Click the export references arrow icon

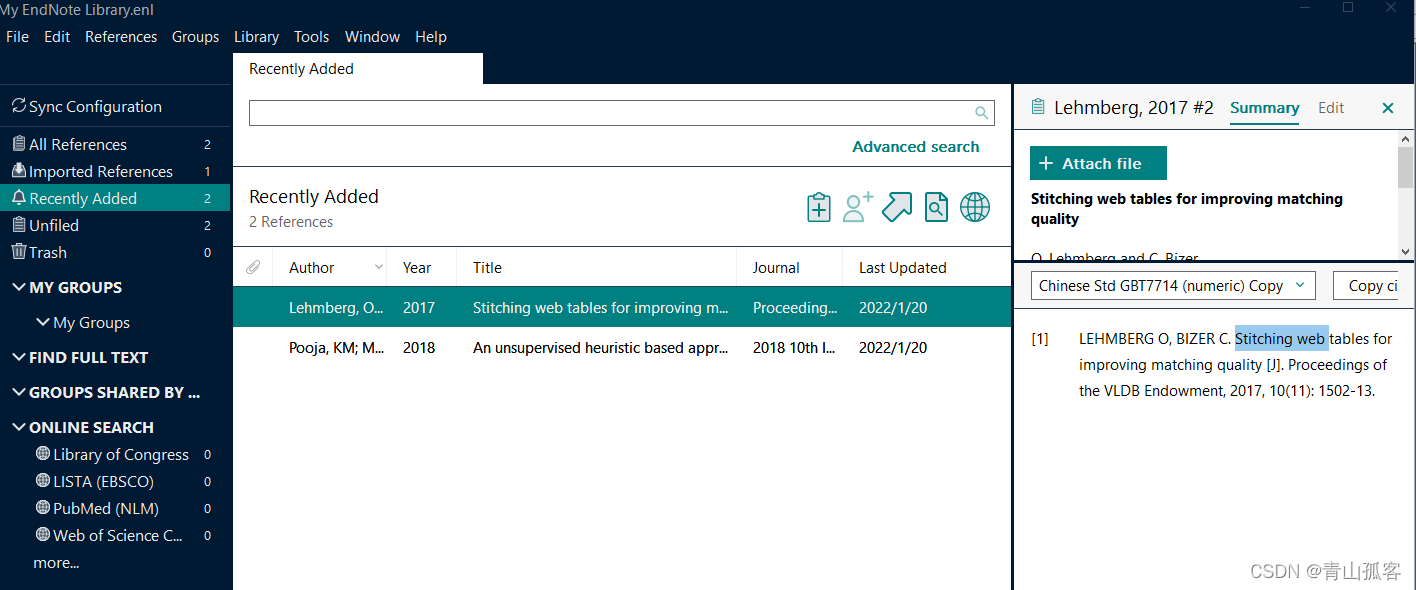tap(897, 207)
